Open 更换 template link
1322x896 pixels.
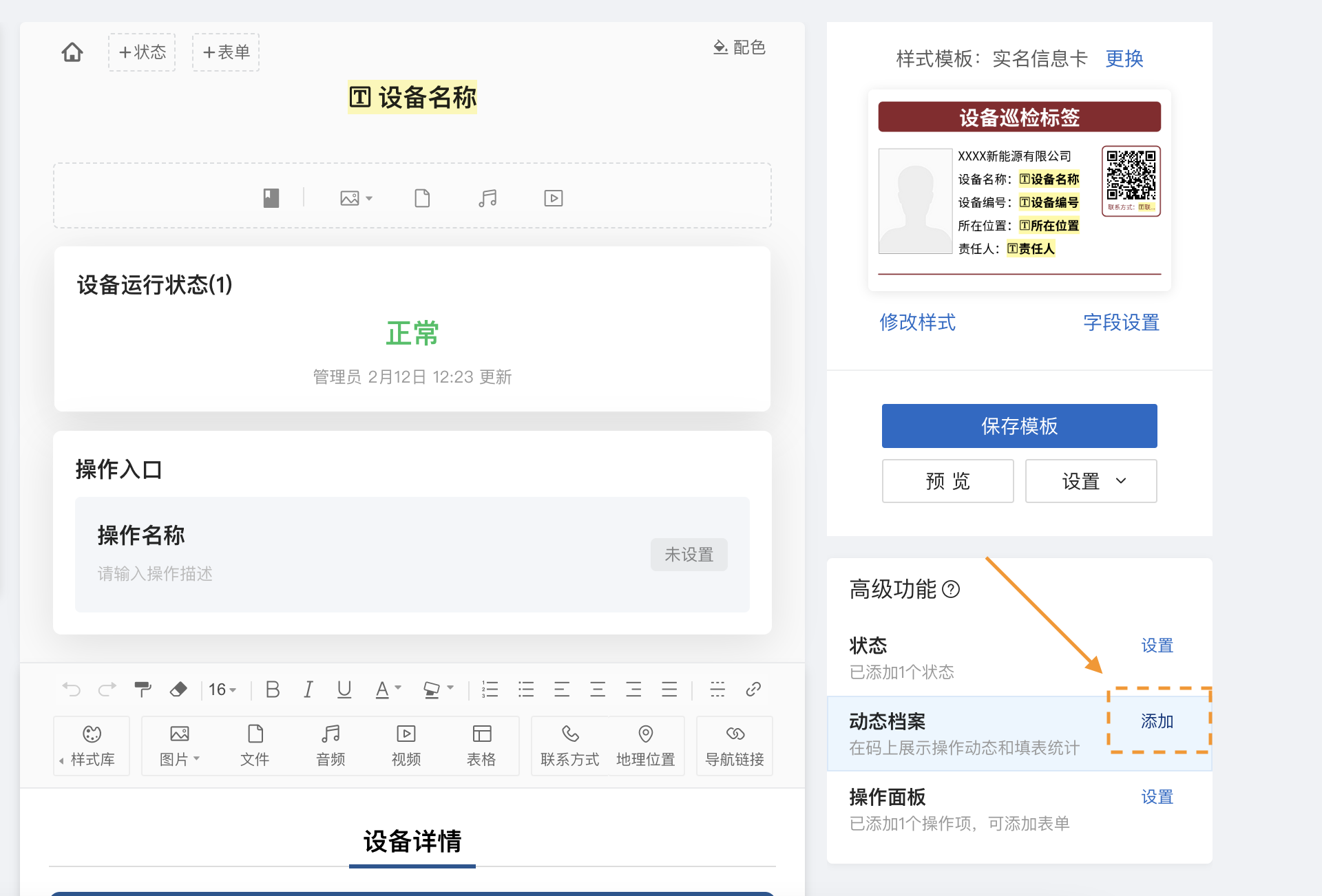coord(1124,58)
